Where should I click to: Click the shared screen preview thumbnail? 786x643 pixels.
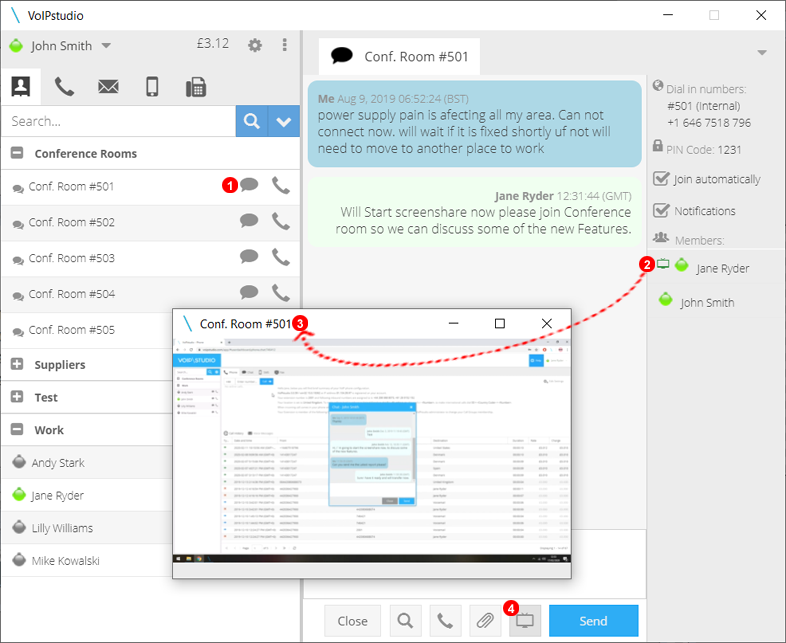tap(371, 451)
